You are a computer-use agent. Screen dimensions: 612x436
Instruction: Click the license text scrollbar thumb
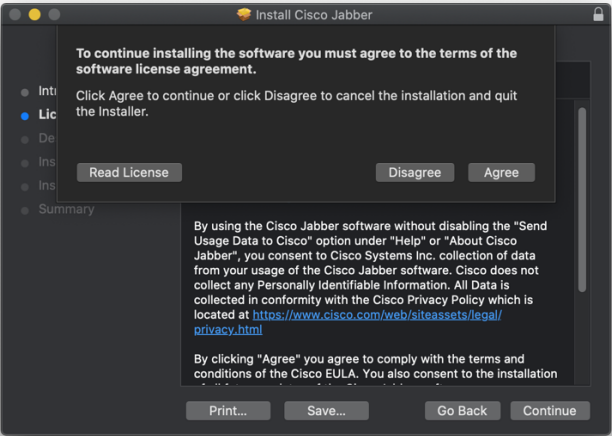point(582,199)
